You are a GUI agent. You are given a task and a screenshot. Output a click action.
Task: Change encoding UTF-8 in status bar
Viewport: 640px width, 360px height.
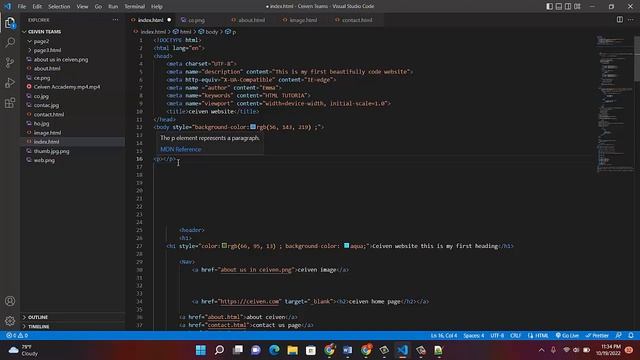point(497,336)
